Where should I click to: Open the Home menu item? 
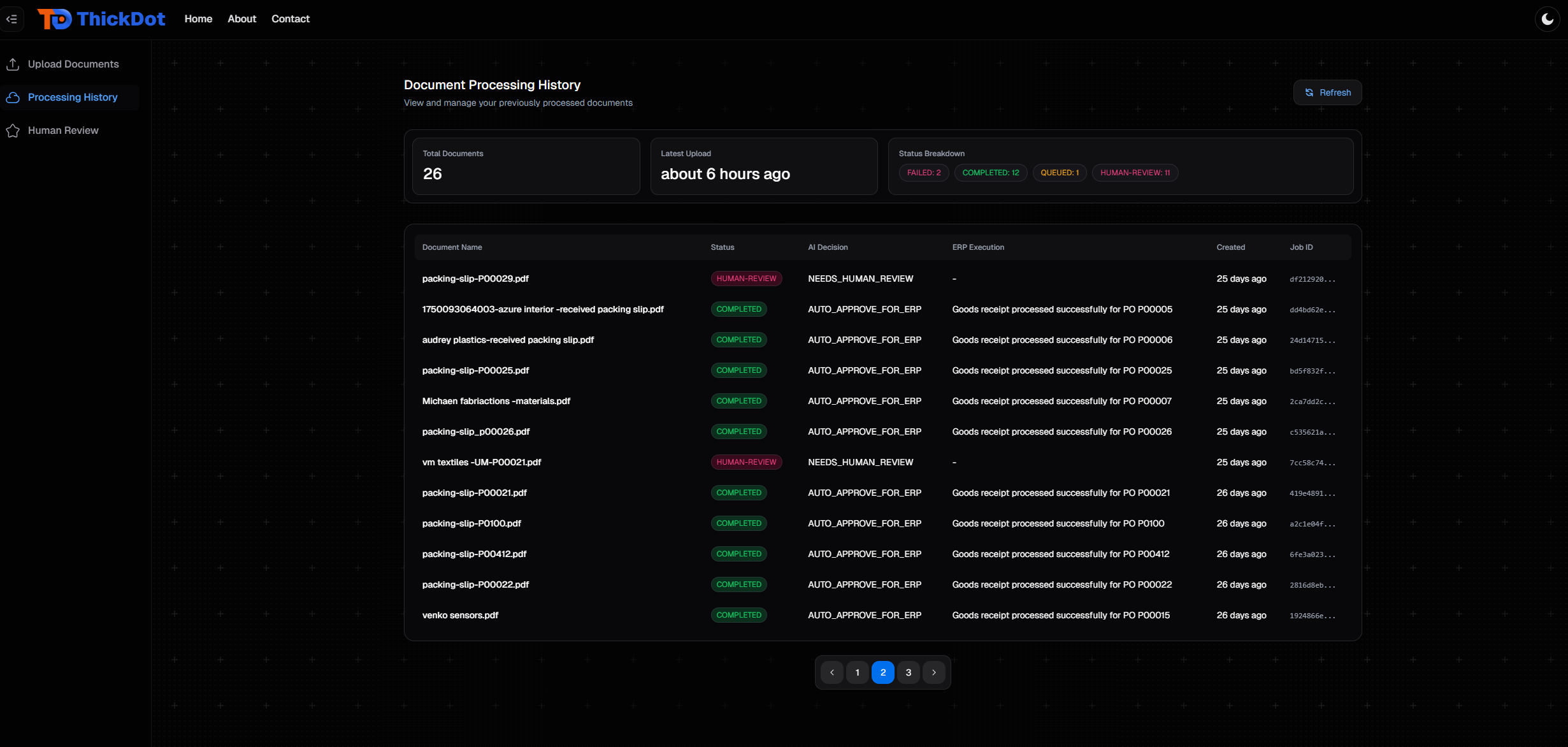click(198, 19)
